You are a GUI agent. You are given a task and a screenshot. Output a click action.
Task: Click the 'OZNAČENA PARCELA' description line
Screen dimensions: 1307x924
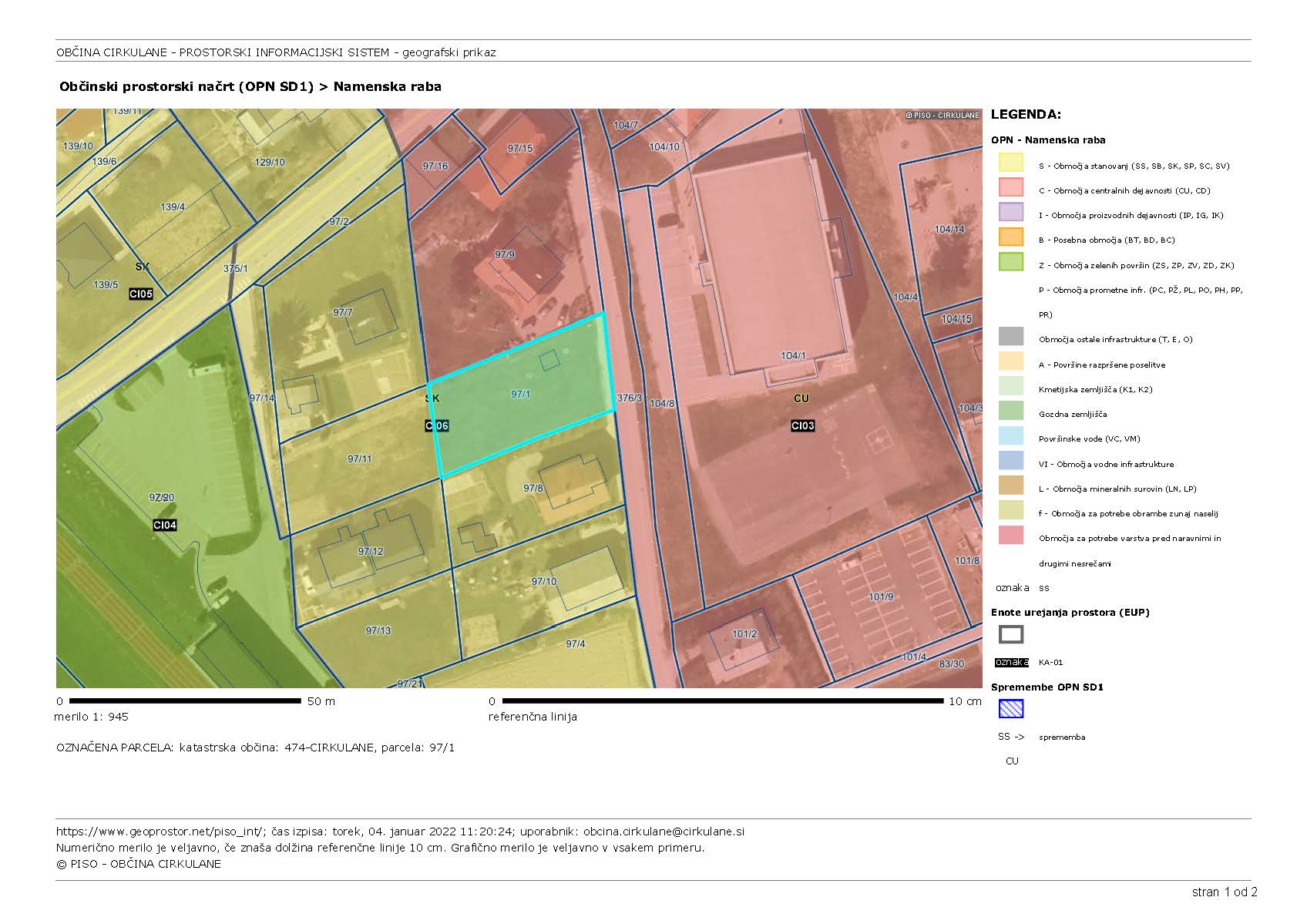click(x=256, y=748)
